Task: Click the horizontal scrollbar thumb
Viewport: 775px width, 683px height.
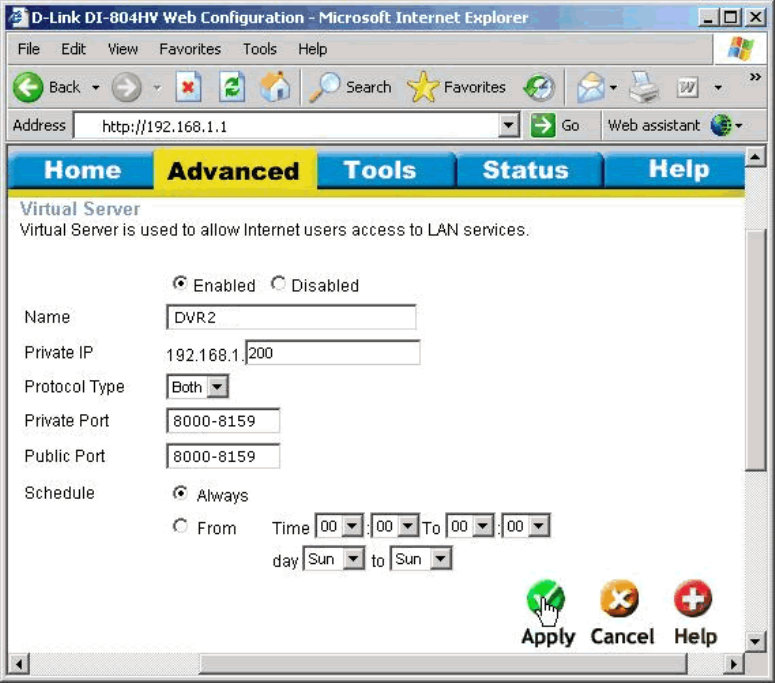Action: point(443,663)
